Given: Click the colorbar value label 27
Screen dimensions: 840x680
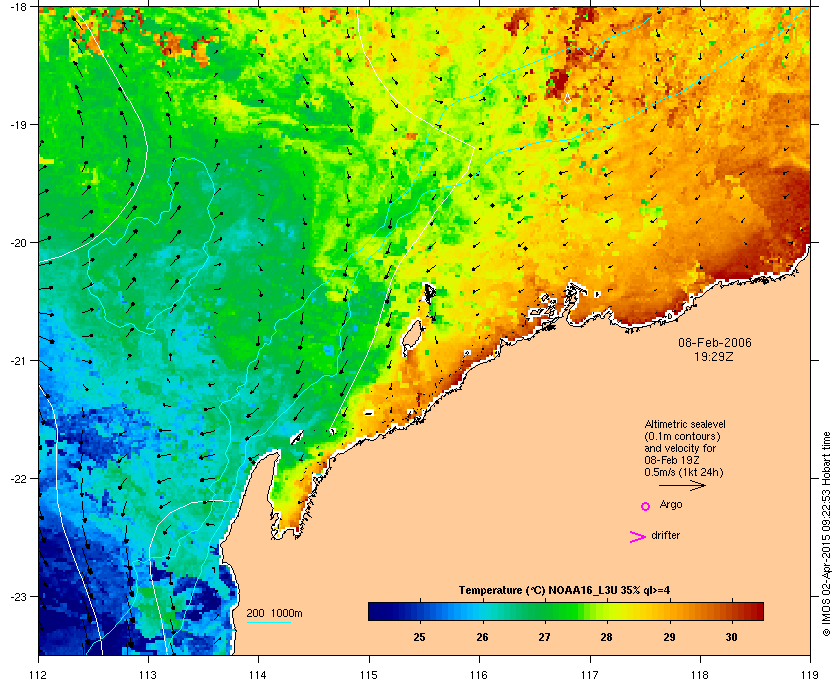Looking at the screenshot, I should [544, 637].
